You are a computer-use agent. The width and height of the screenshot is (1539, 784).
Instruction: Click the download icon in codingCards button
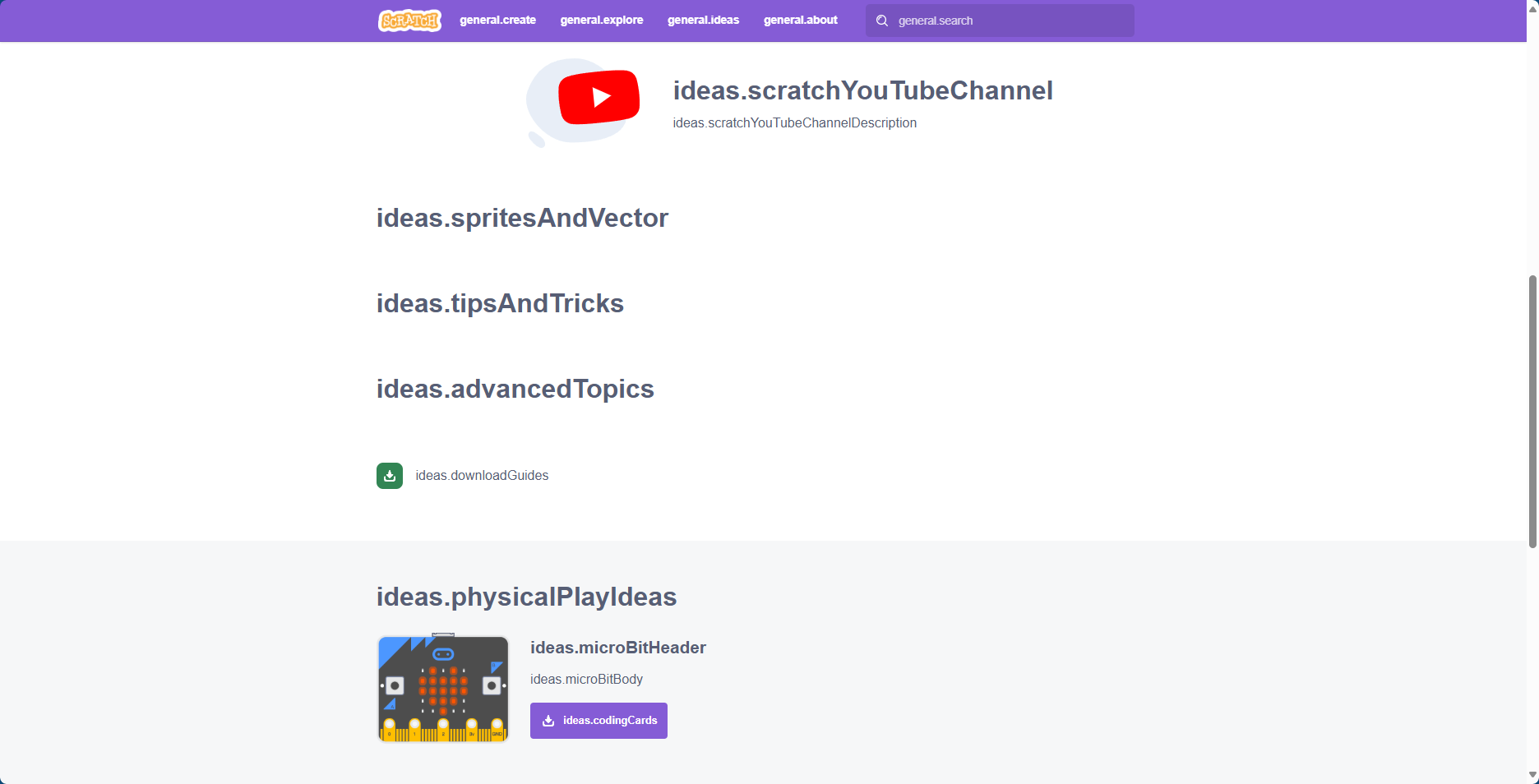(x=548, y=721)
